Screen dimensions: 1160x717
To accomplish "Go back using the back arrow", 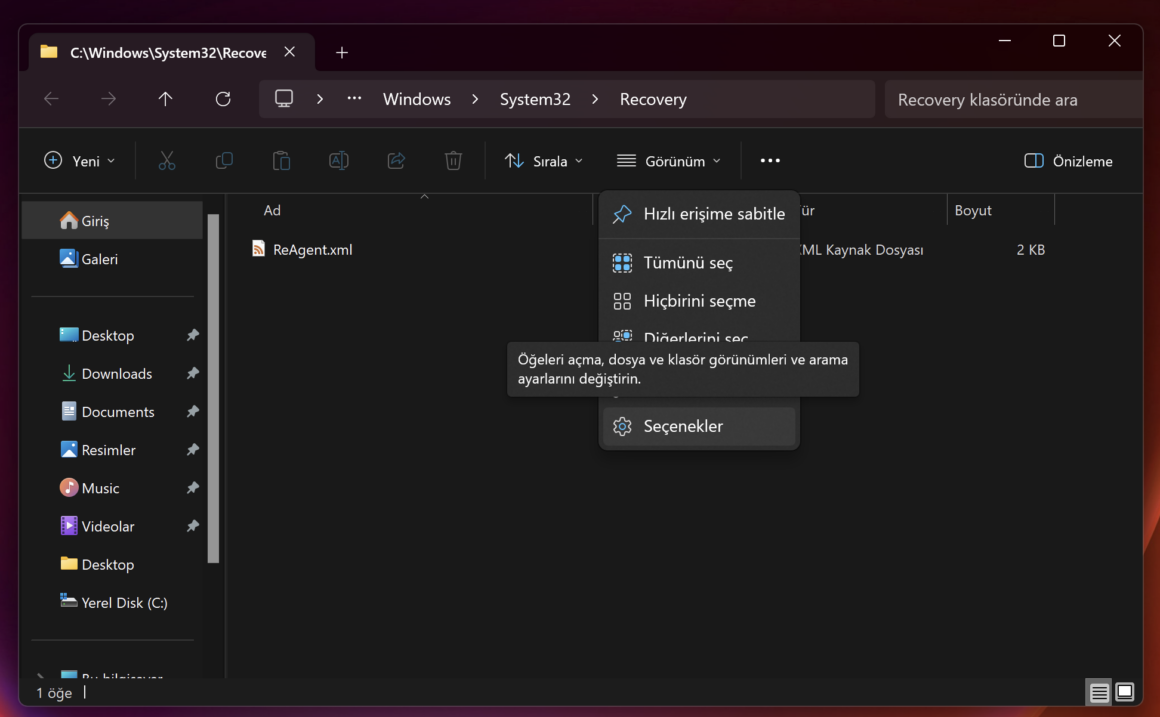I will coord(51,99).
